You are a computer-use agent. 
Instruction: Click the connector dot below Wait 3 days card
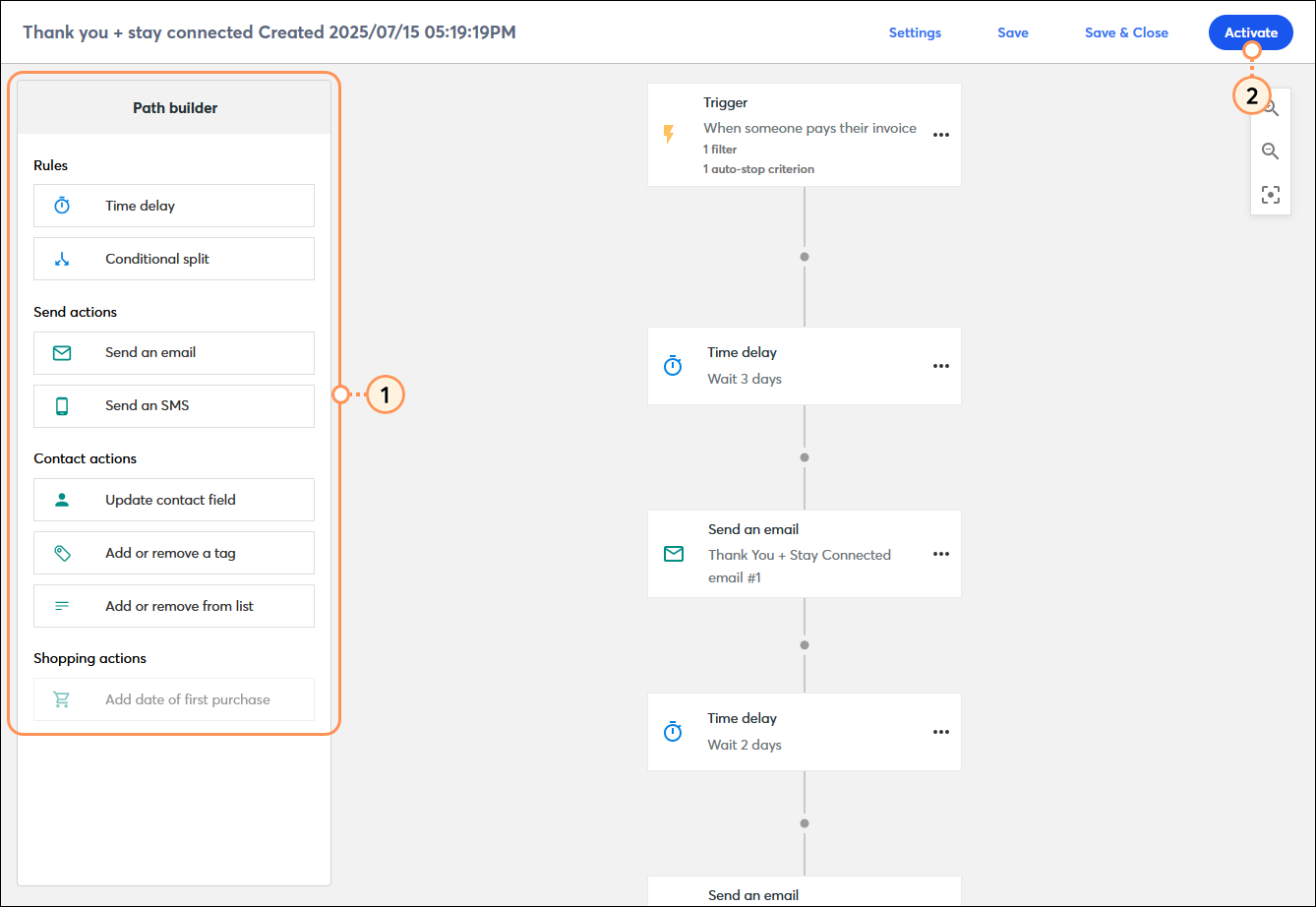[x=805, y=457]
